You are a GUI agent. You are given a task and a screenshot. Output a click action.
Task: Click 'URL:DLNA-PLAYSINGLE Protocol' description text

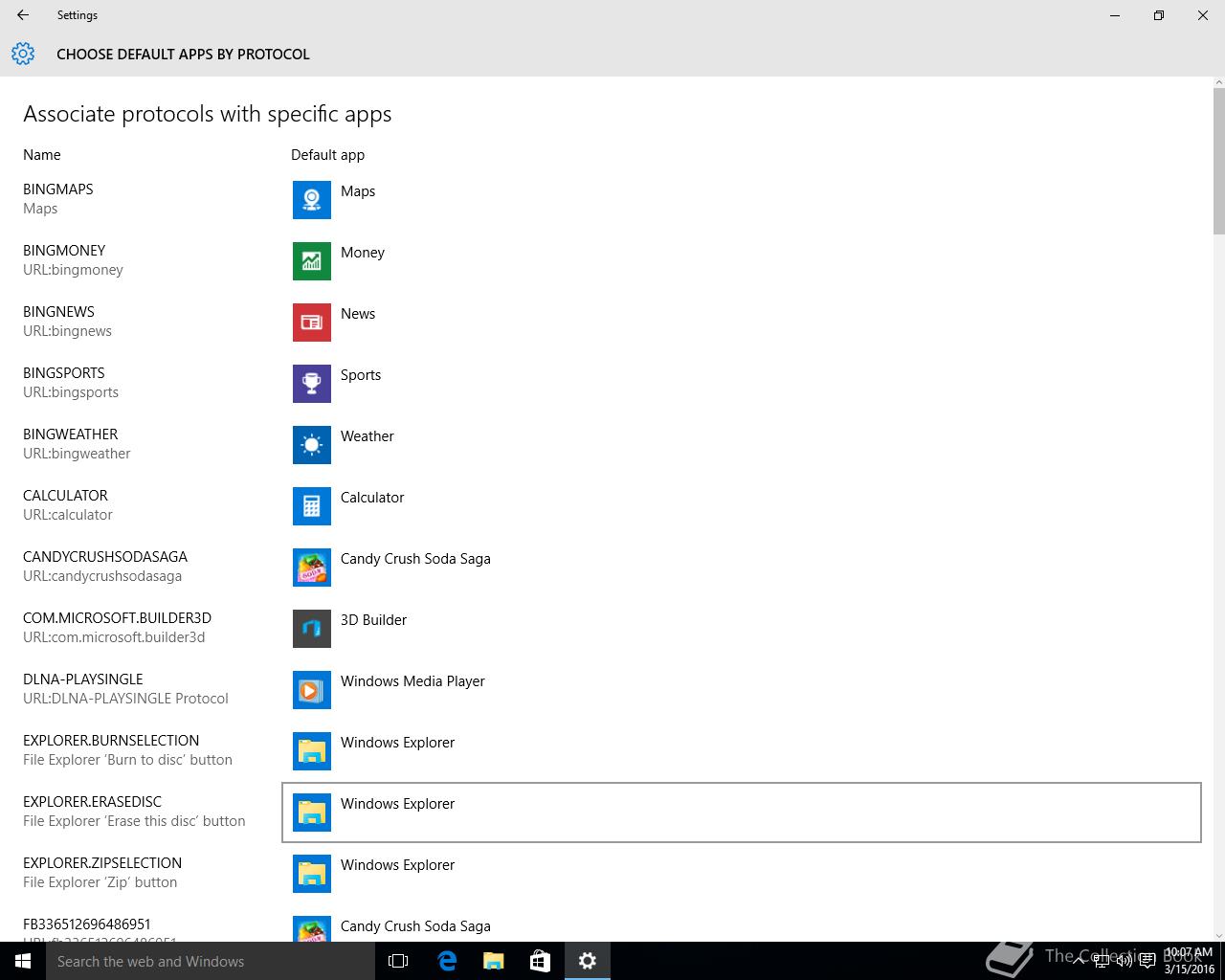(x=125, y=699)
